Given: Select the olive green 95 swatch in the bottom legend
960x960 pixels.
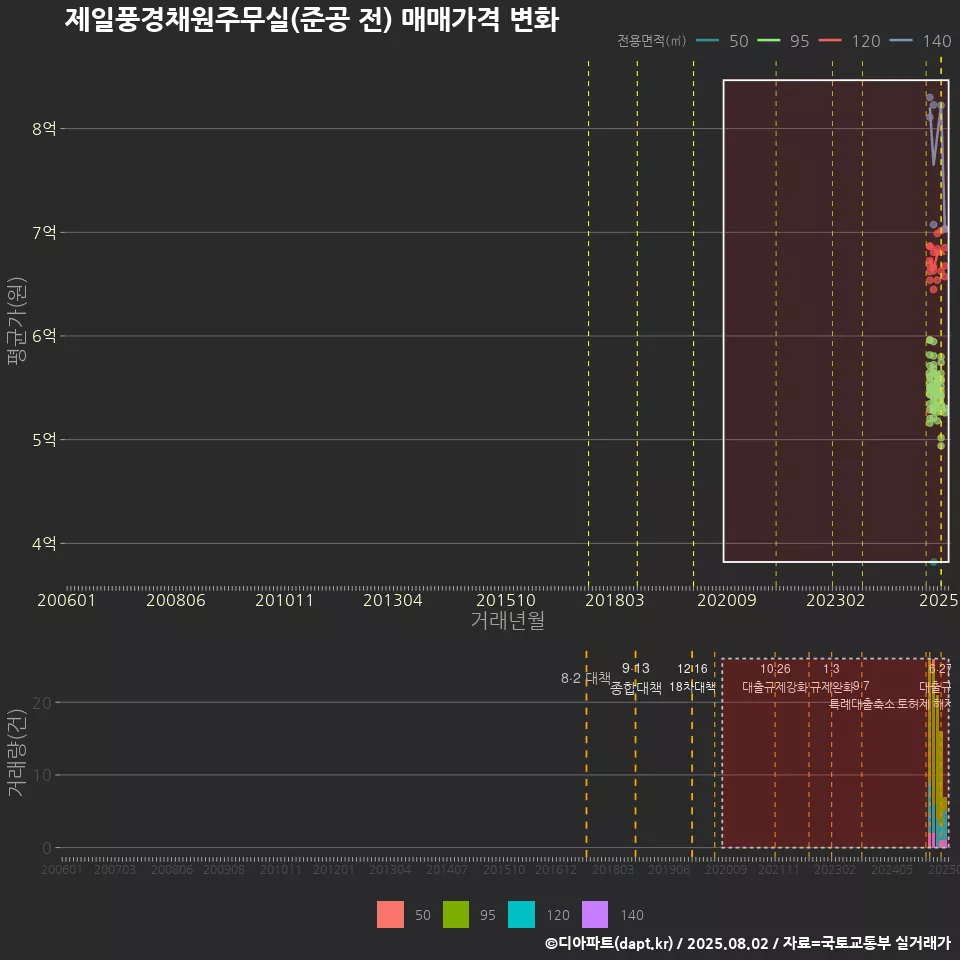Looking at the screenshot, I should [x=456, y=915].
